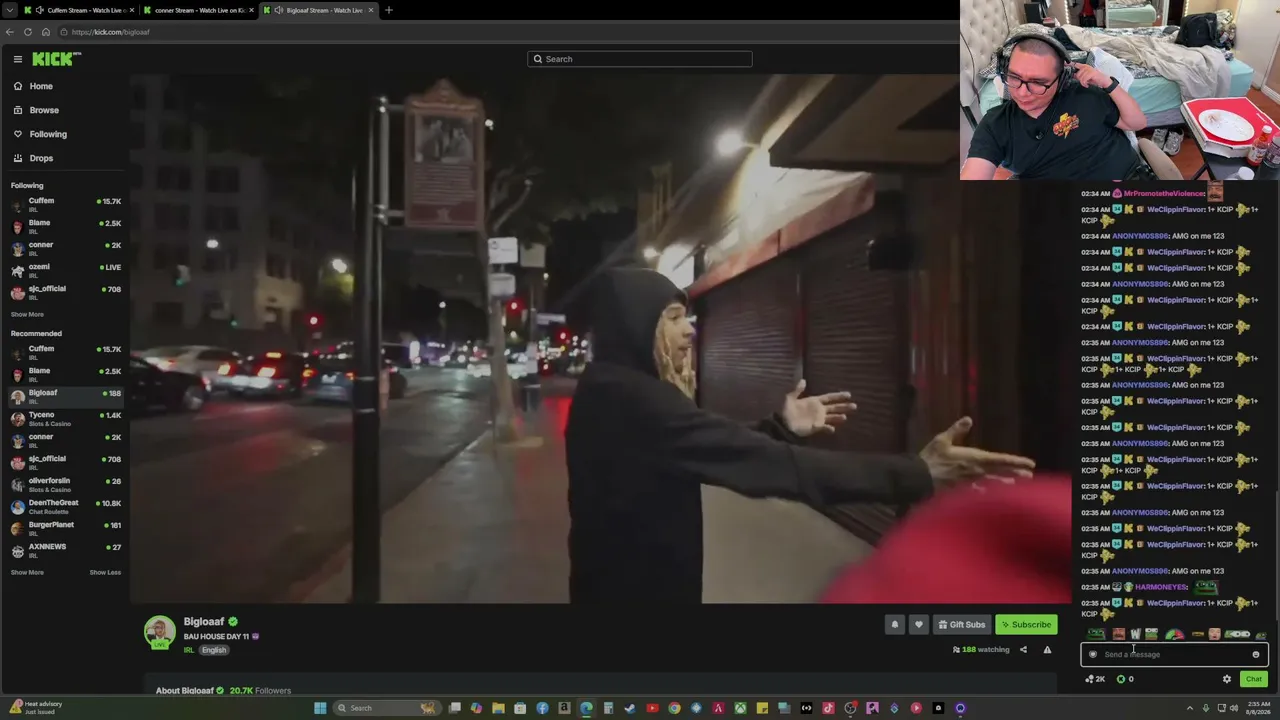Collapse Recommended list with Show Less

pyautogui.click(x=105, y=572)
